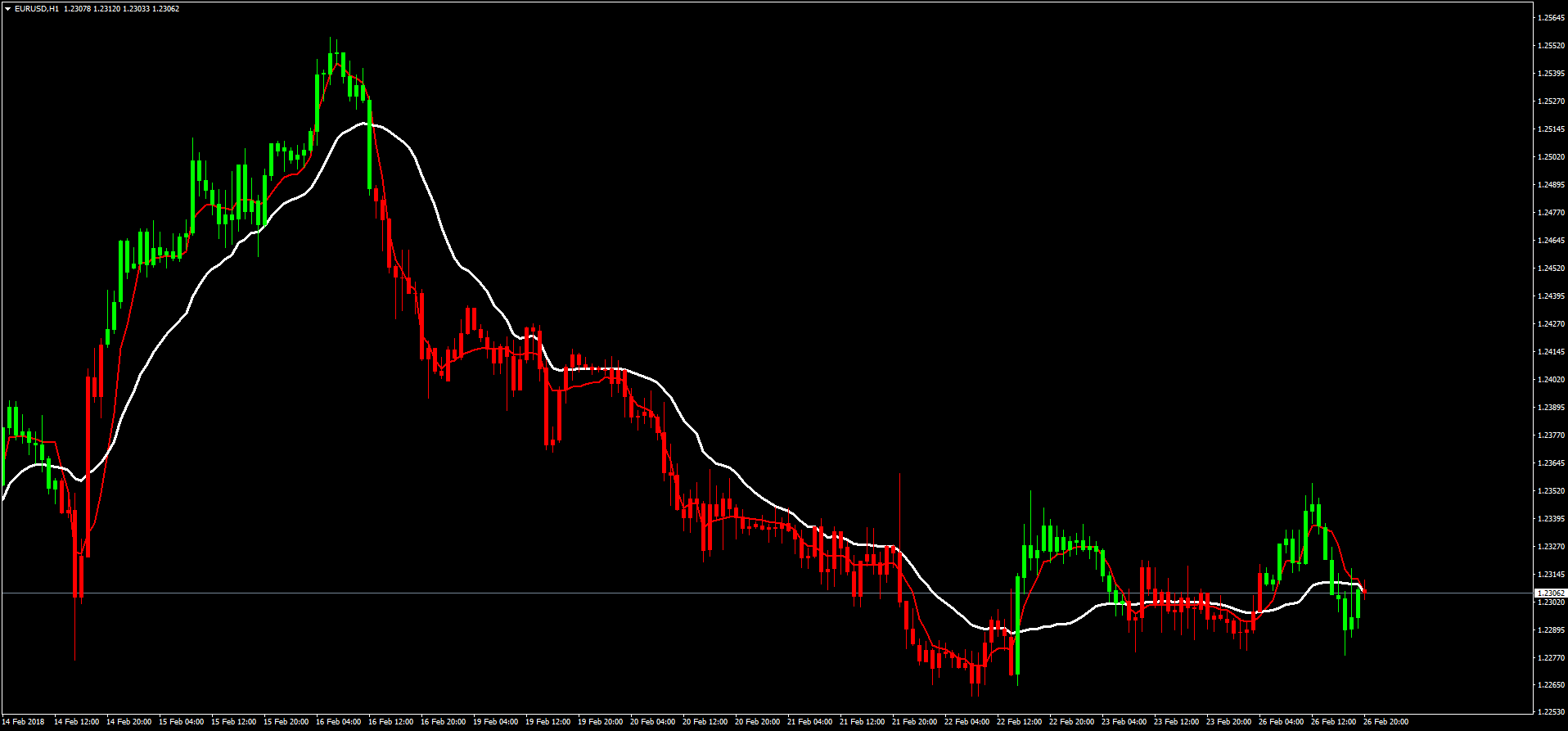This screenshot has height=731, width=1568.
Task: Click the 16 Feb 20:00 time label
Action: (443, 722)
